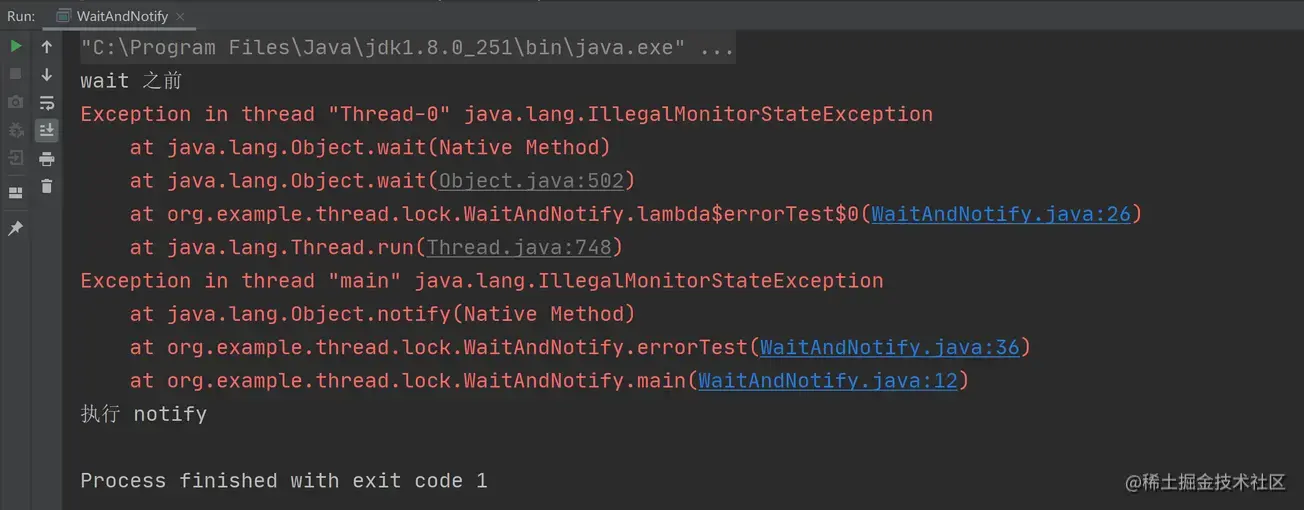The height and width of the screenshot is (510, 1304).
Task: Open the Thread.java:748 link
Action: point(519,247)
